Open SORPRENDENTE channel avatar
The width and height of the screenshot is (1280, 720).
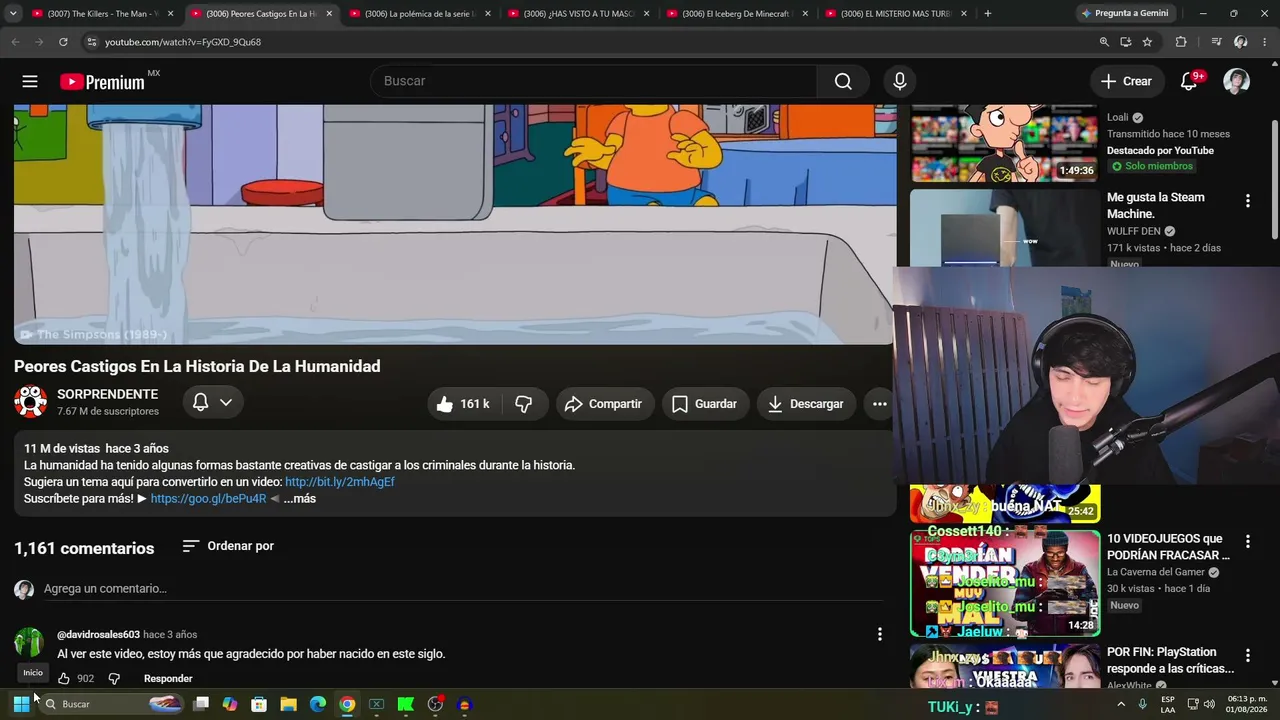[31, 402]
